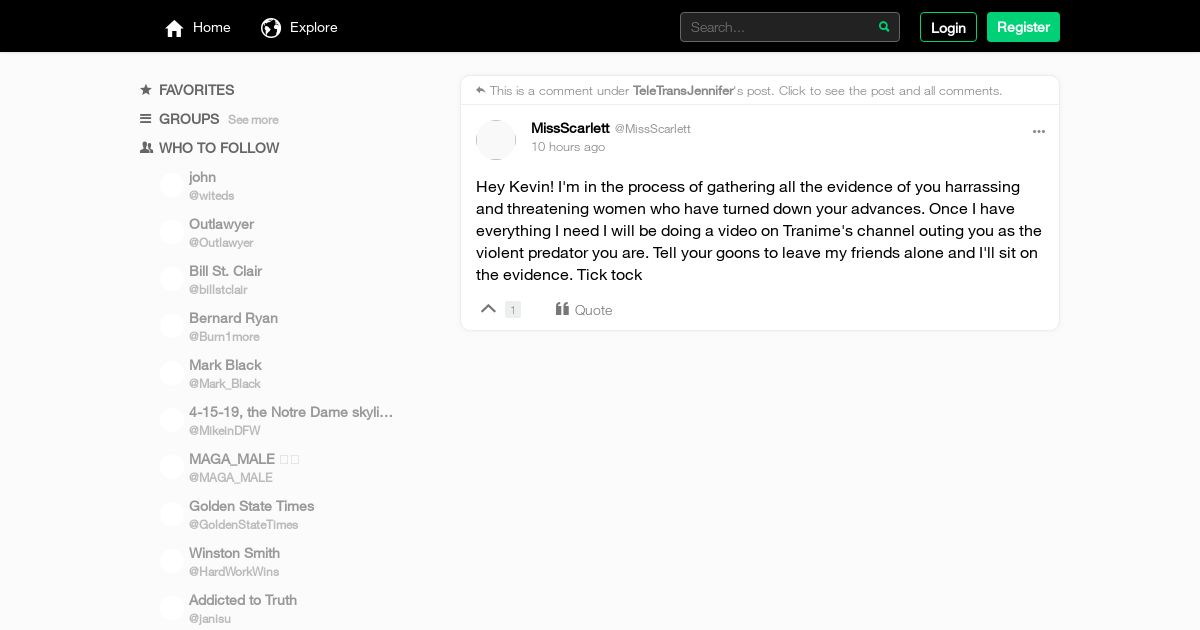Click the Home house icon

pyautogui.click(x=174, y=28)
